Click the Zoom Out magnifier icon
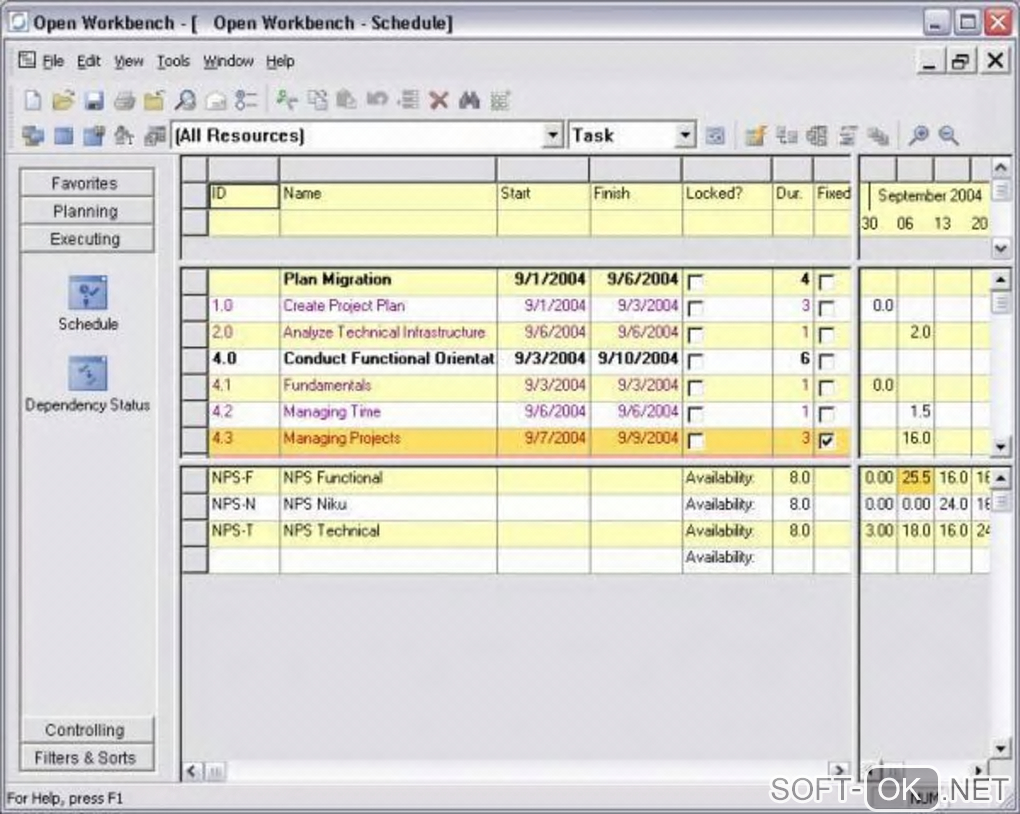The image size is (1020, 814). tap(948, 135)
